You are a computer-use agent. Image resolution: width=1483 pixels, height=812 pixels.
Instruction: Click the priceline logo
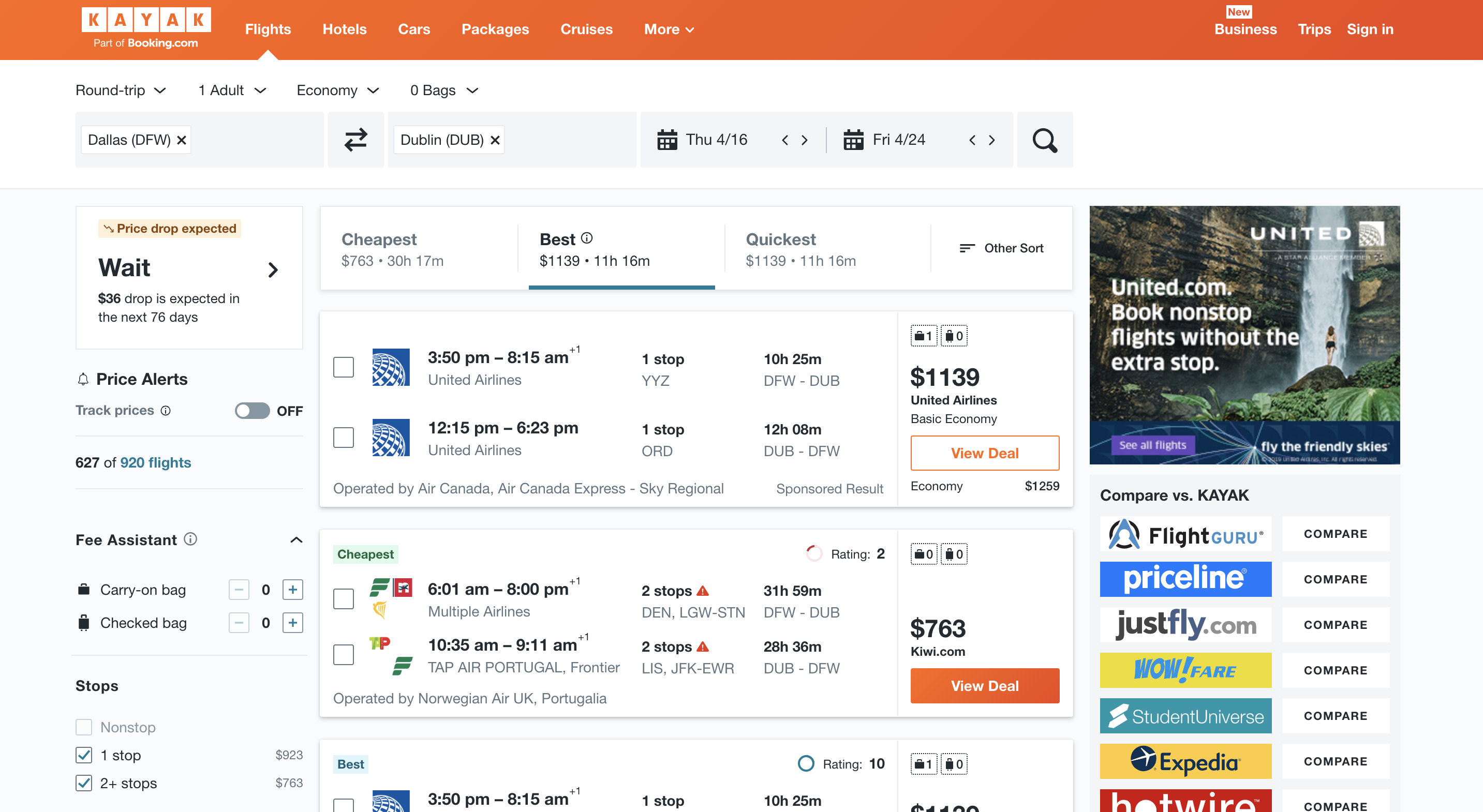click(x=1185, y=579)
